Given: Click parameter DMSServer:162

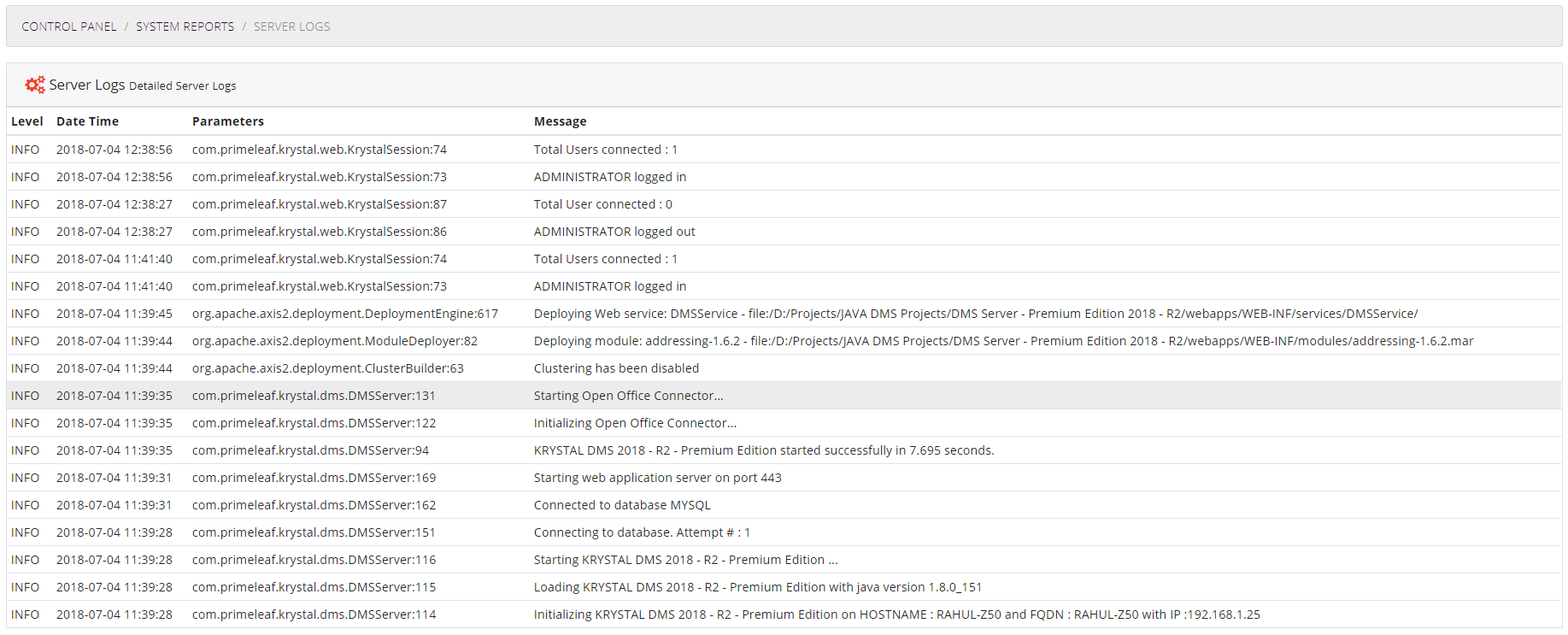Looking at the screenshot, I should click(314, 505).
